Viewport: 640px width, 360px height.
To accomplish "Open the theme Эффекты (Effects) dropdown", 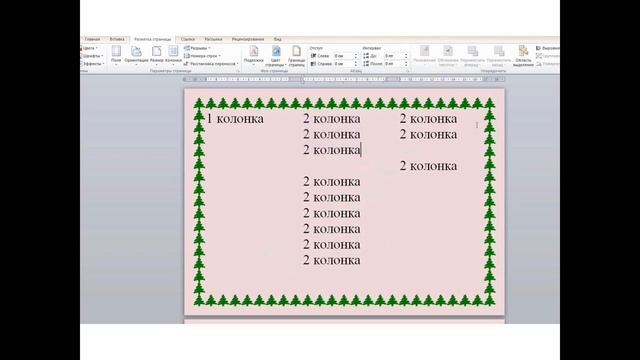I will 91,64.
